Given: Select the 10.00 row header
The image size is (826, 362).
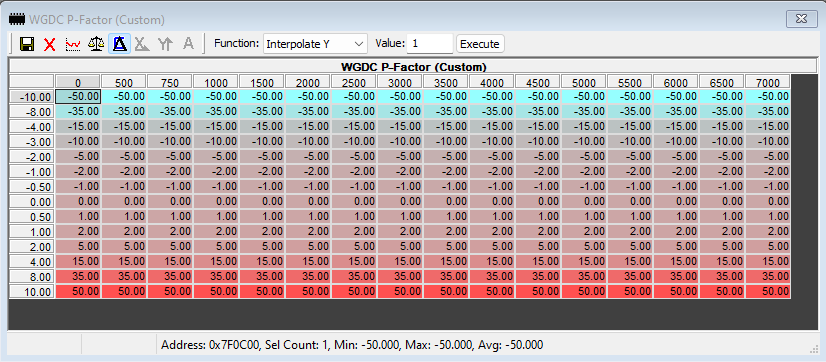Looking at the screenshot, I should tap(32, 292).
